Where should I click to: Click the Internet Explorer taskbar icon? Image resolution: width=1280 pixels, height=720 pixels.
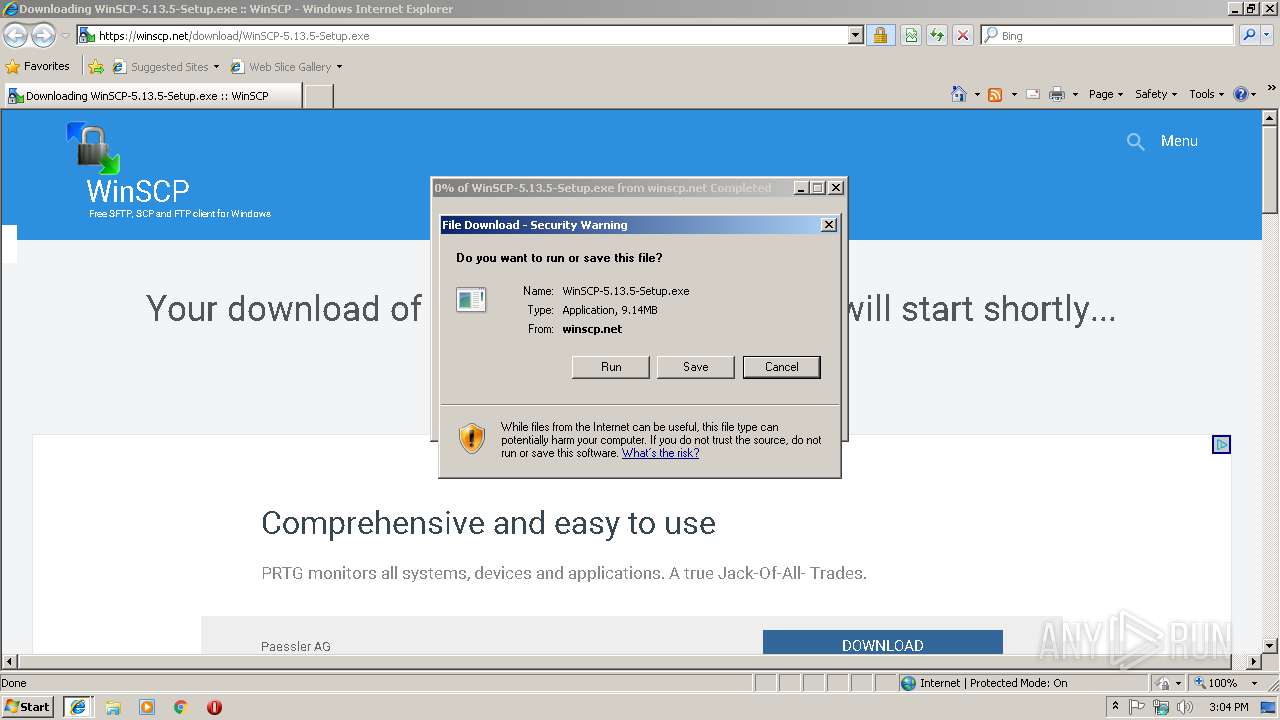tap(77, 707)
